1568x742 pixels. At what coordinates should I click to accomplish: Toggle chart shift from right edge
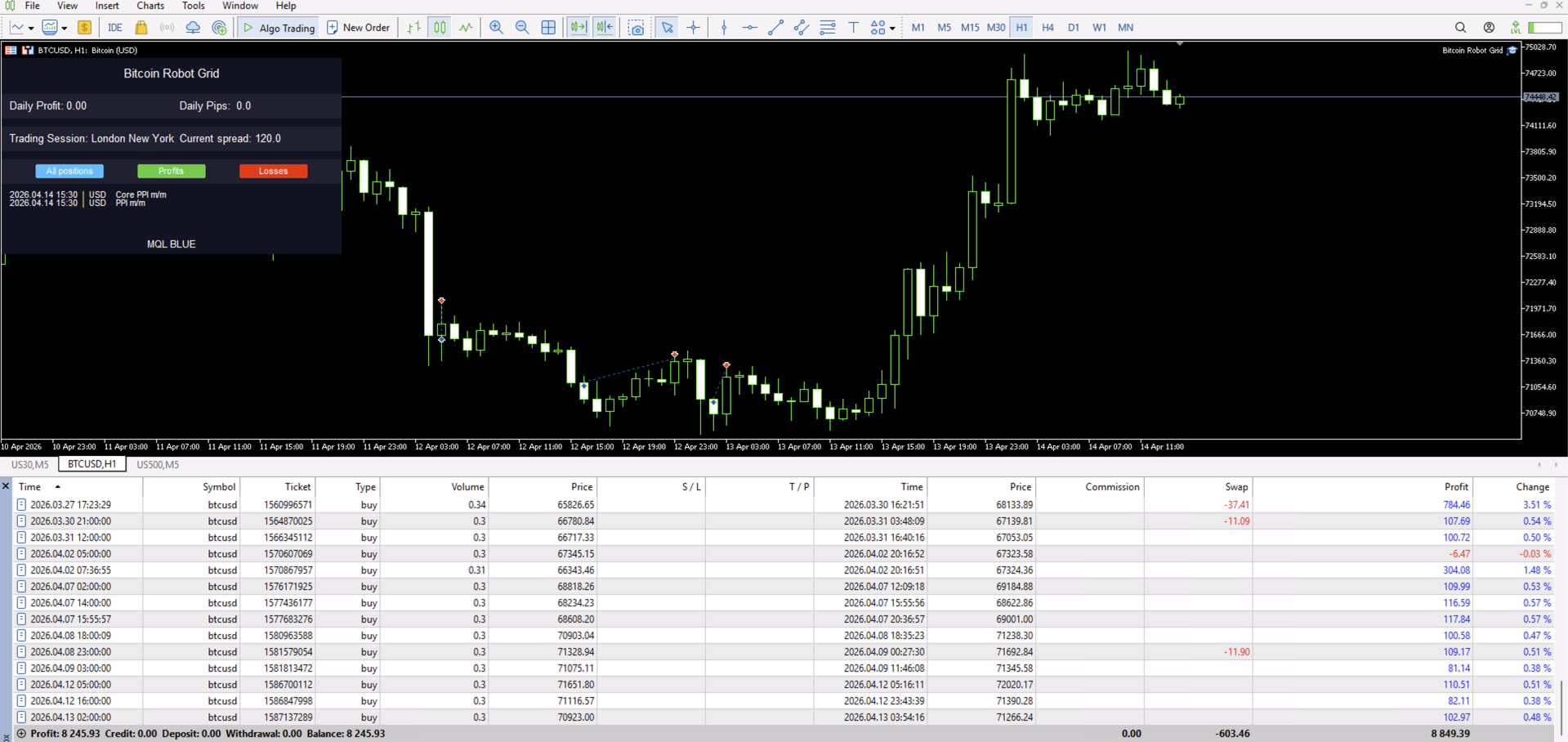click(605, 27)
